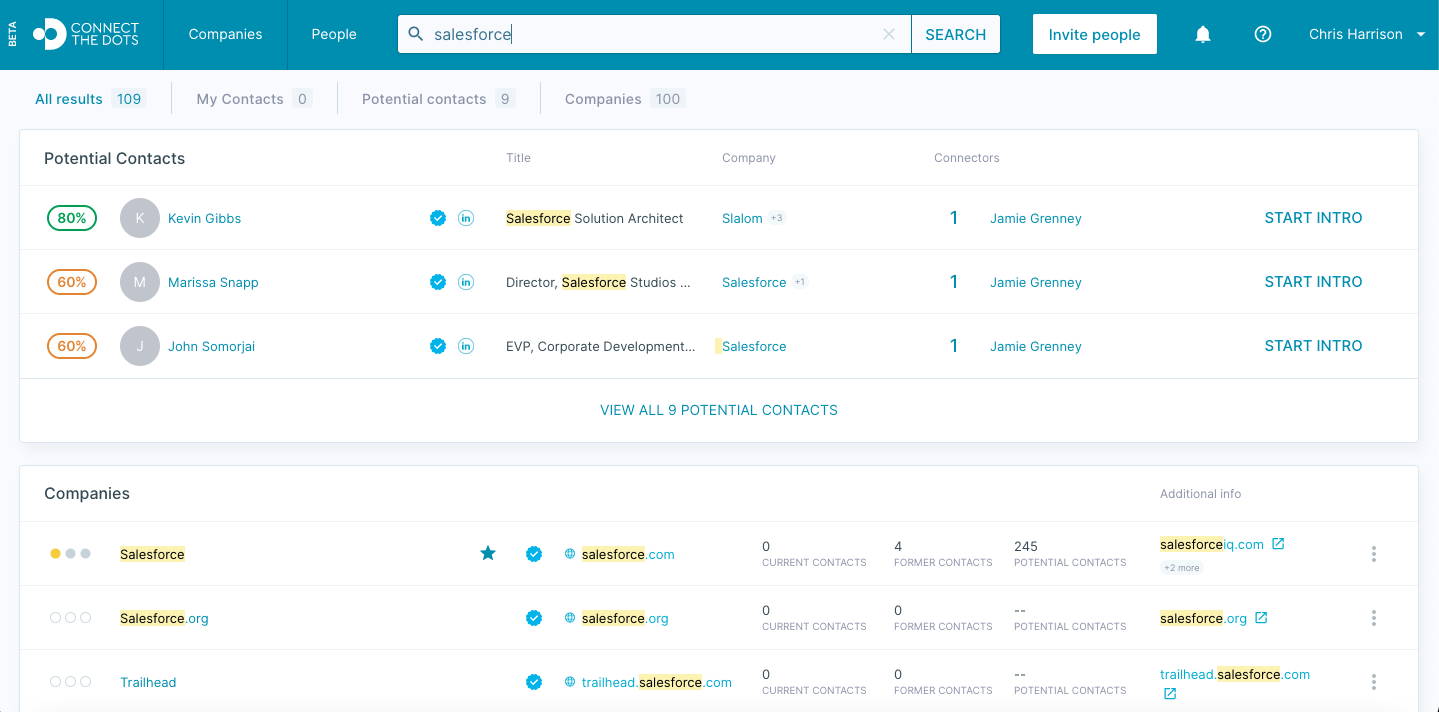This screenshot has width=1439, height=712.
Task: Open John Somorjai LinkedIn icon
Action: pyautogui.click(x=466, y=346)
